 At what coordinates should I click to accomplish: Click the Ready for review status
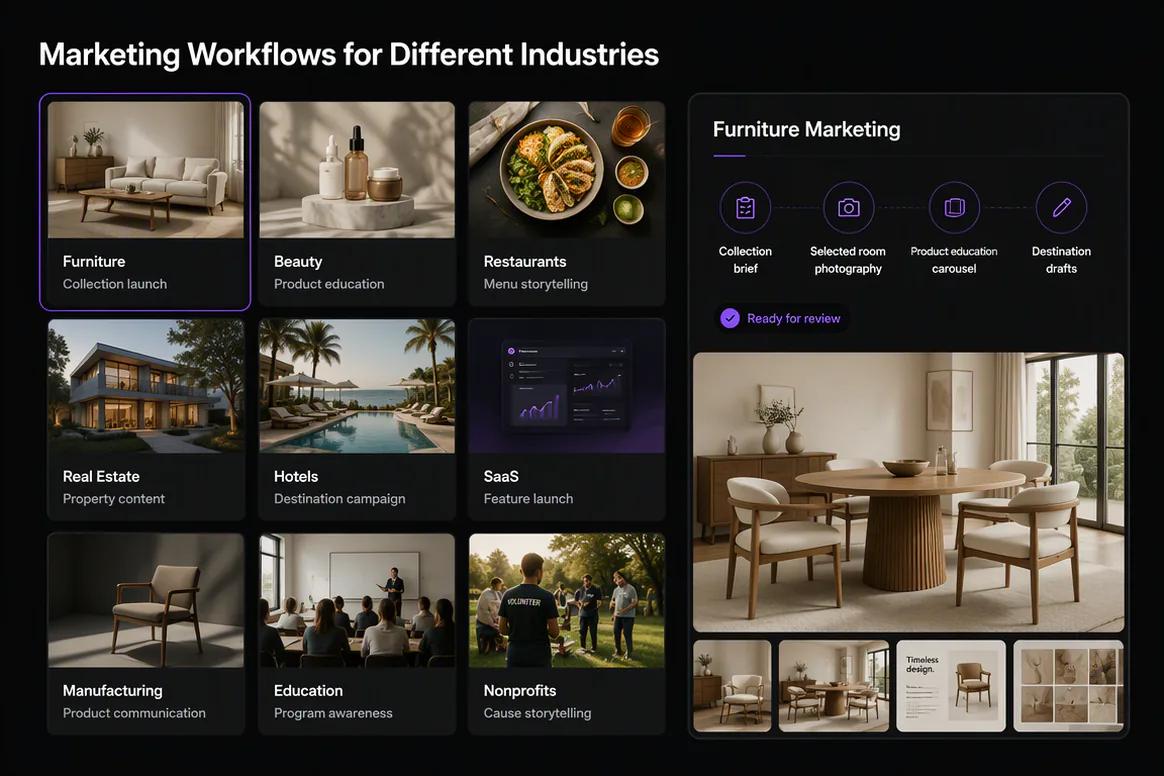(x=781, y=319)
